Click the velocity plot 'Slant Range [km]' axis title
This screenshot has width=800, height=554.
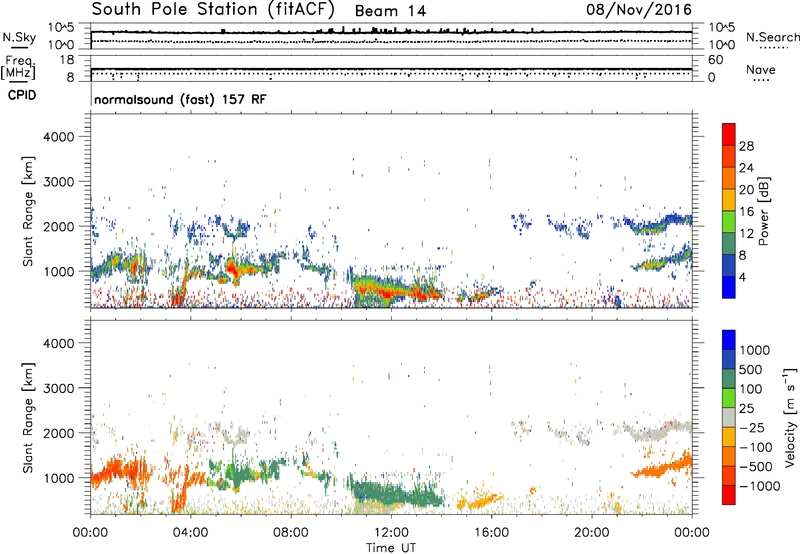pyautogui.click(x=28, y=418)
